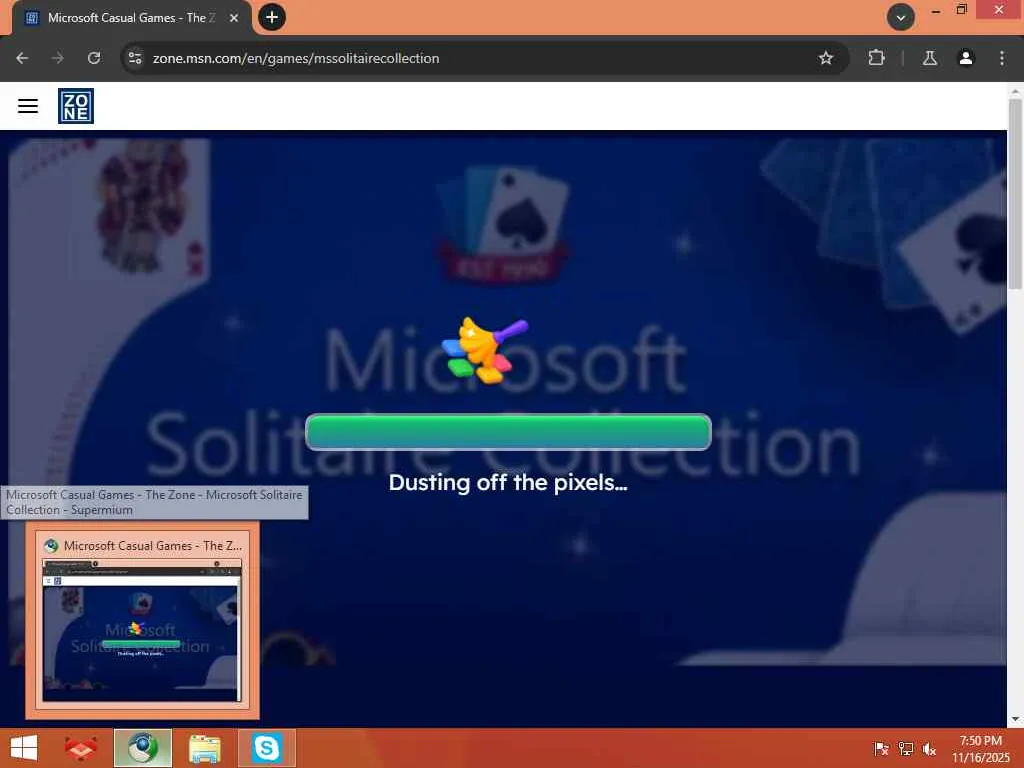Screen dimensions: 1024x768
Task: Click the page vertical scrollbar thumb
Action: [x=1015, y=193]
